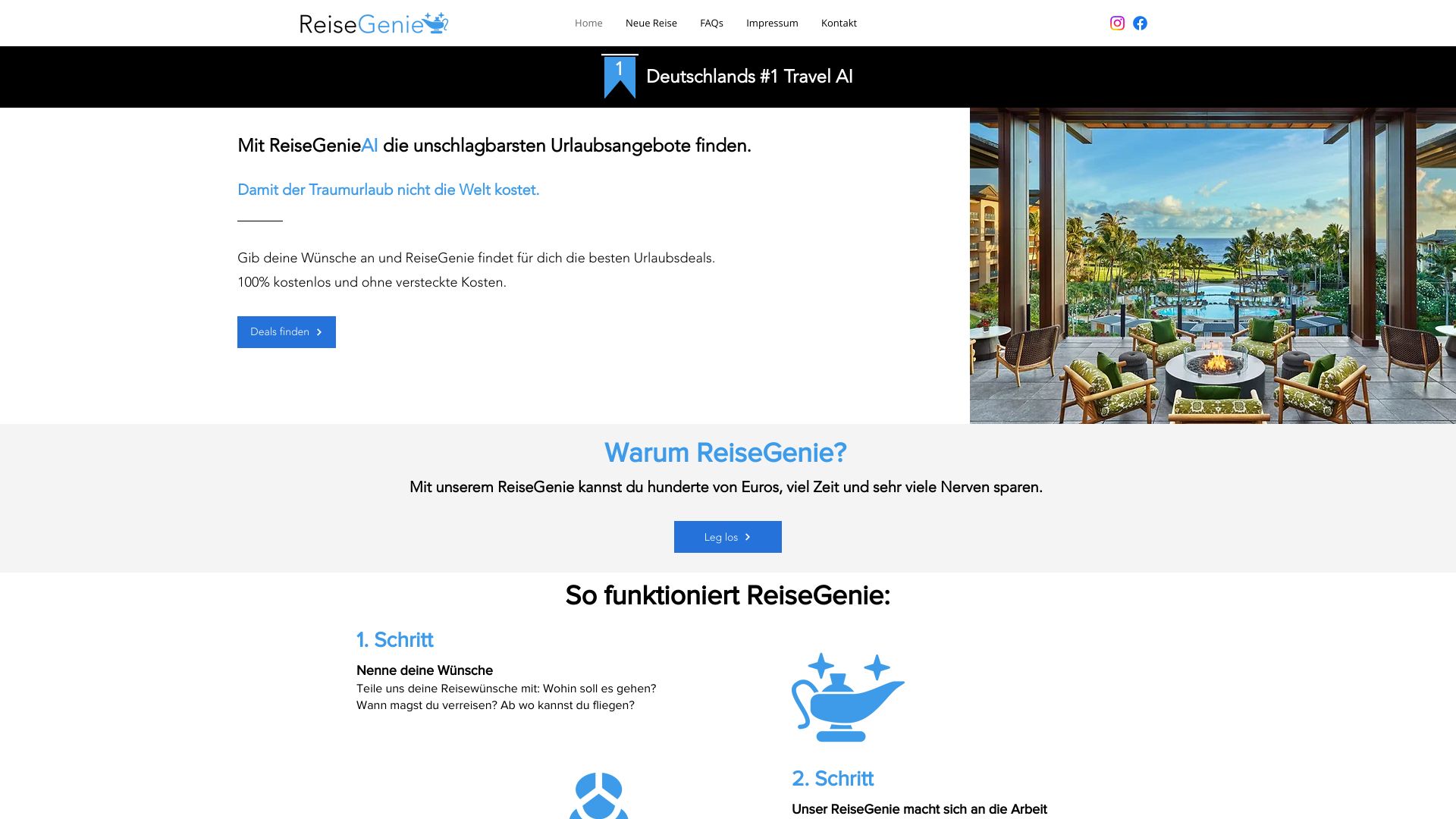Open the Neue Reise page

tap(651, 23)
